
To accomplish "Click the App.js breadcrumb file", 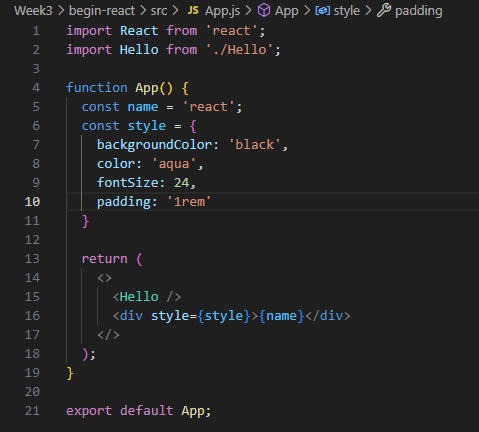I will pyautogui.click(x=222, y=11).
